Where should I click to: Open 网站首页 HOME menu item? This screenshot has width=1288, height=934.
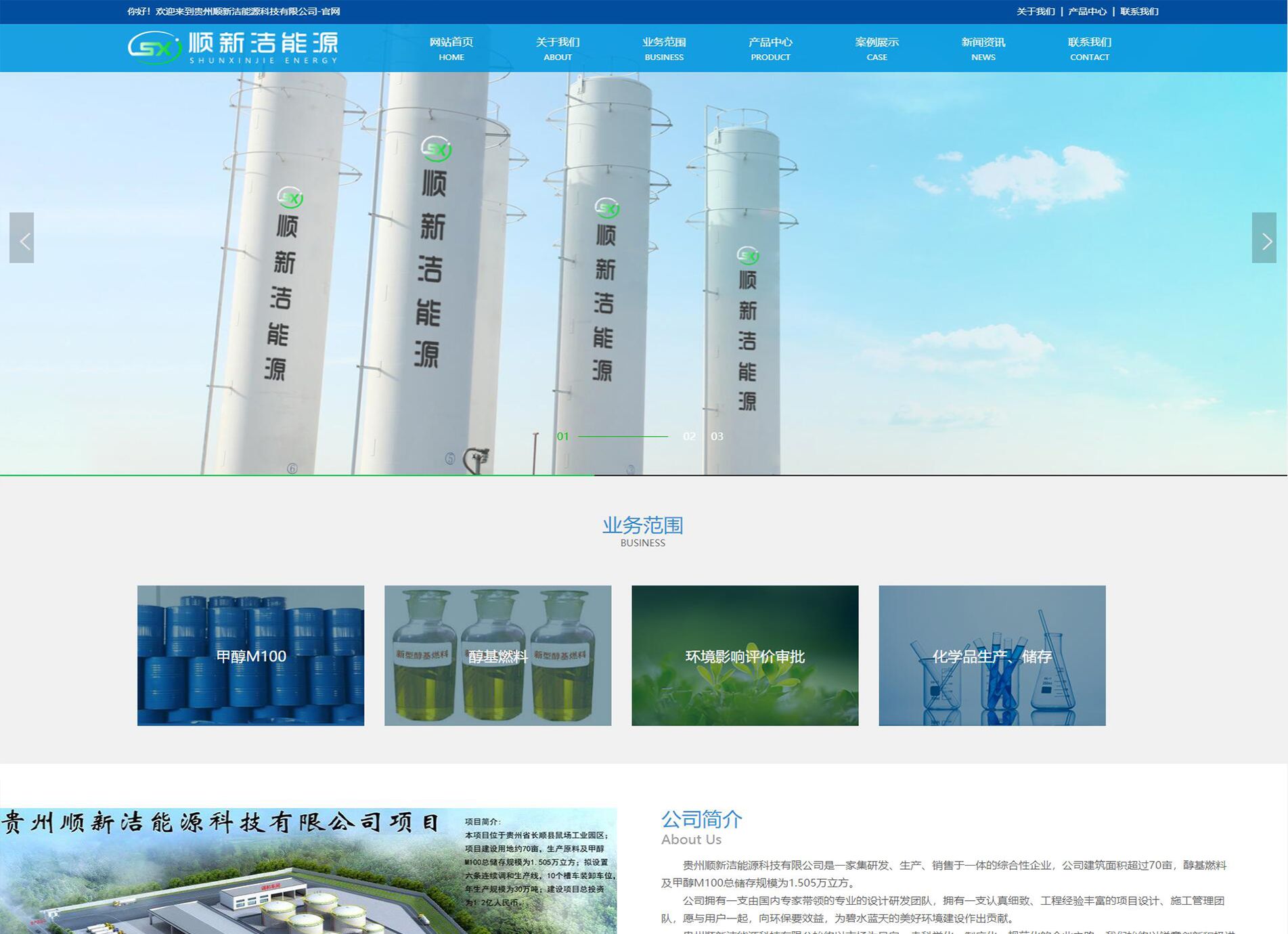pyautogui.click(x=451, y=49)
